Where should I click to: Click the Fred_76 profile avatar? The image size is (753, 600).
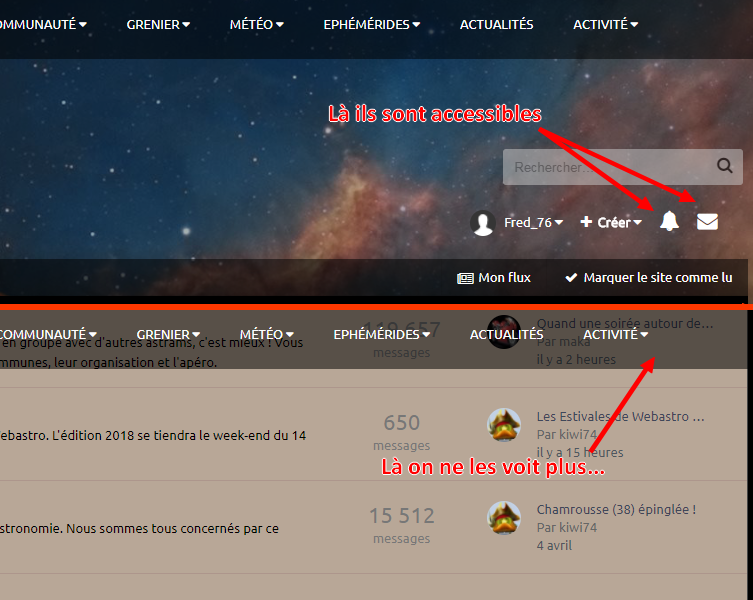coord(483,223)
